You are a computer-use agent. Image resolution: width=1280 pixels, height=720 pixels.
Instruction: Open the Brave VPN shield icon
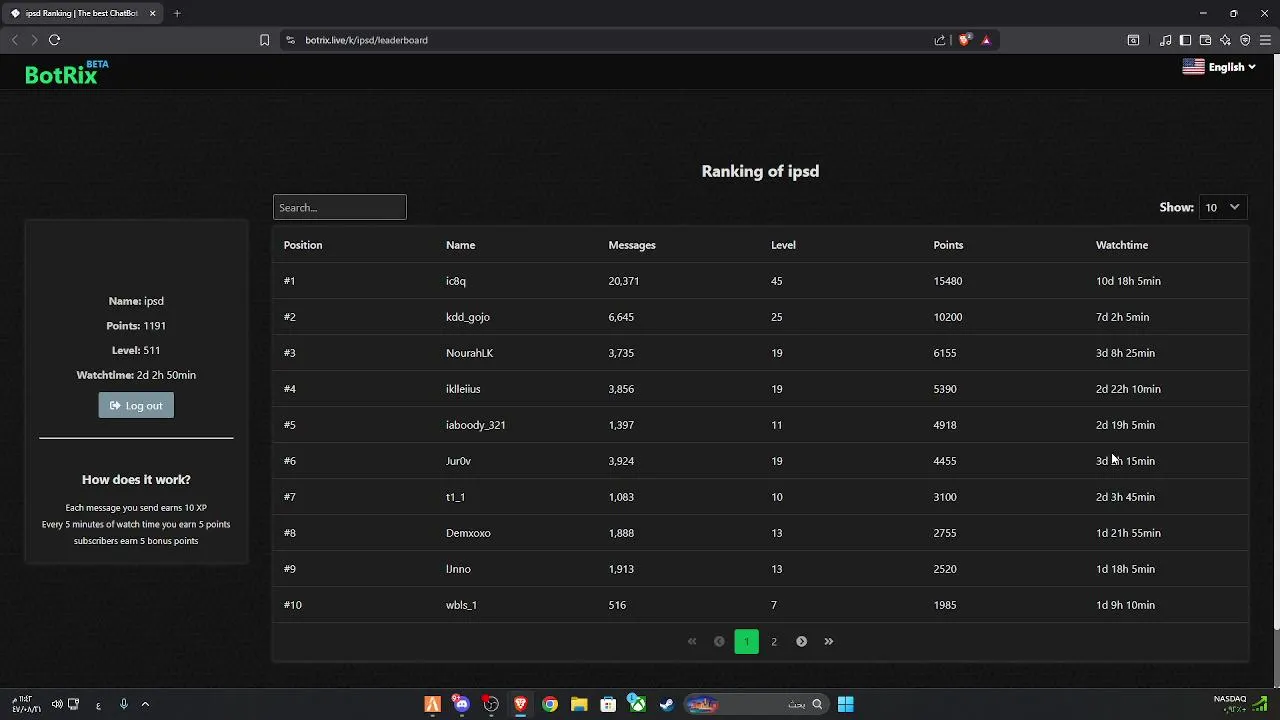(1245, 40)
